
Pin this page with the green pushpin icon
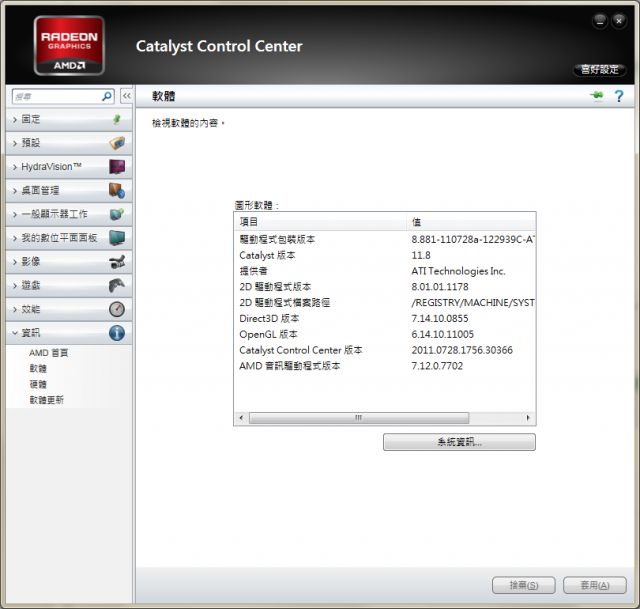click(x=596, y=96)
